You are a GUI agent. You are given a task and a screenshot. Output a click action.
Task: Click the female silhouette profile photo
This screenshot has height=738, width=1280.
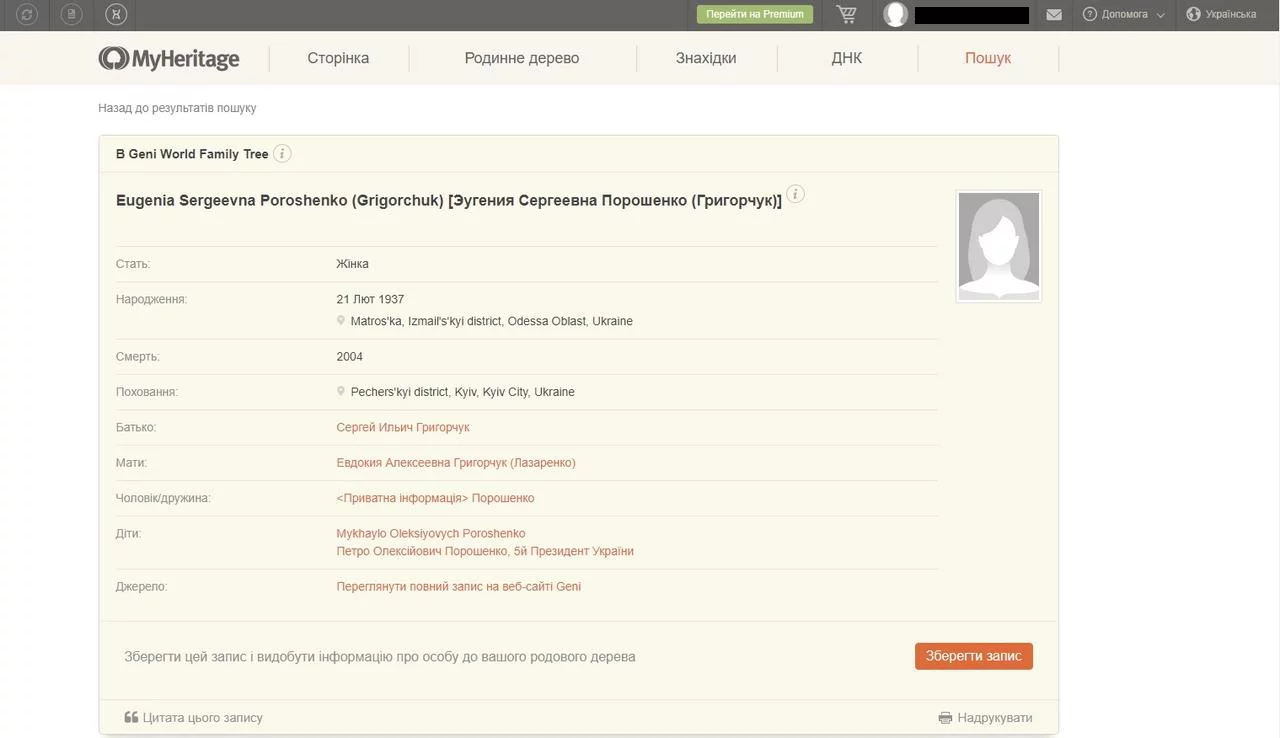(x=999, y=246)
